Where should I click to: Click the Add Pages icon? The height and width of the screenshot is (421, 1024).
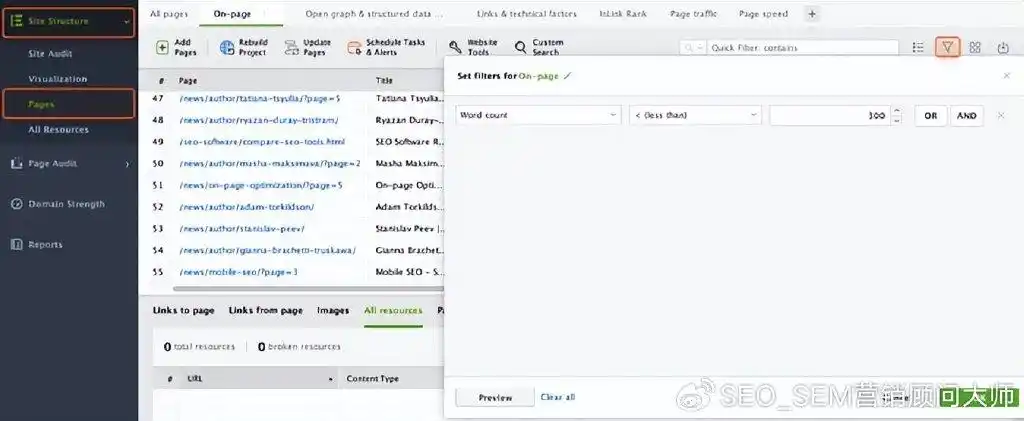tap(162, 48)
